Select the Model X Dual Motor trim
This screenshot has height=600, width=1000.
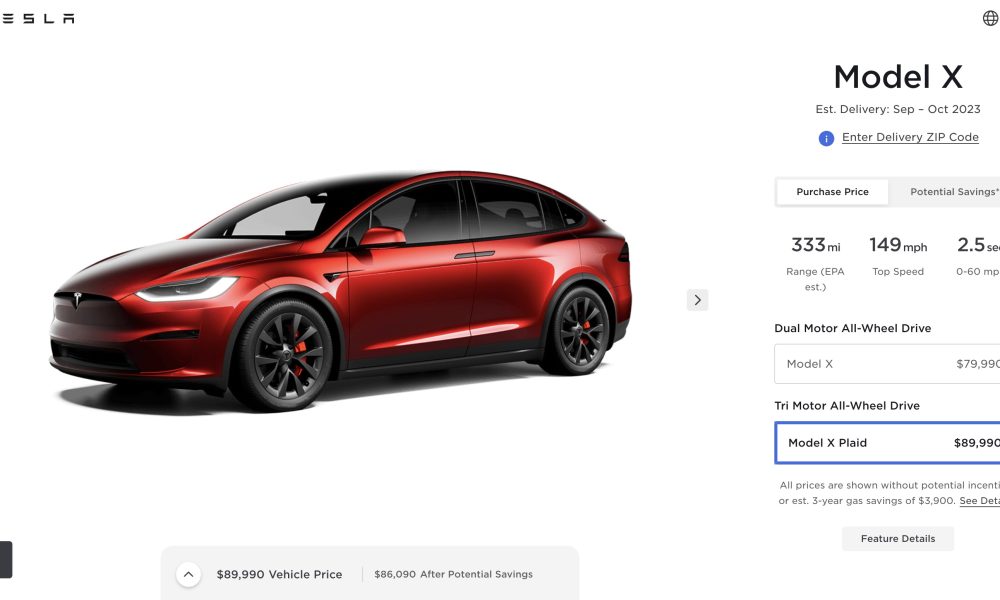(887, 364)
